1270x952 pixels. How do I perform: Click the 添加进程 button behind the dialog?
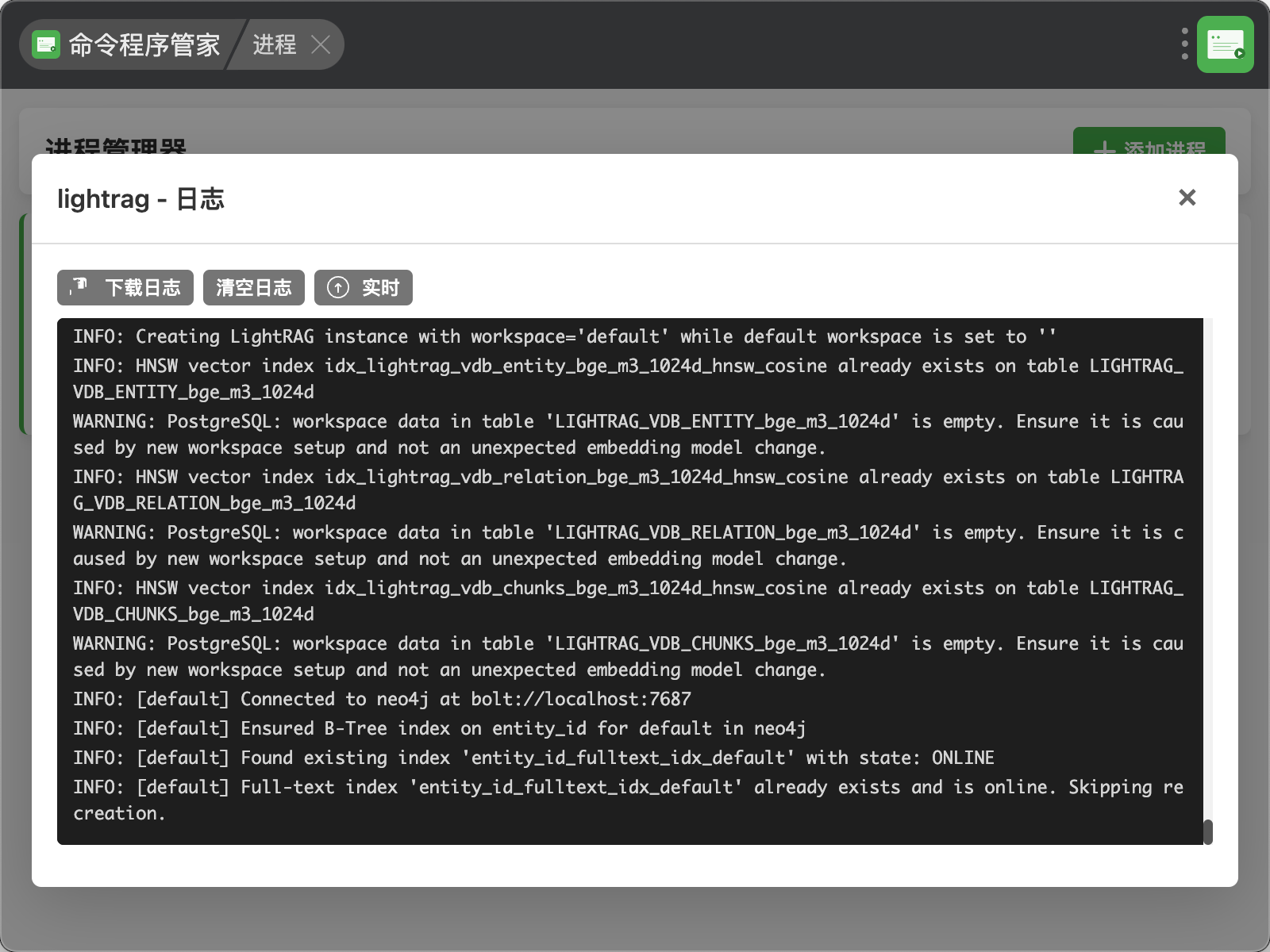coord(1149,141)
